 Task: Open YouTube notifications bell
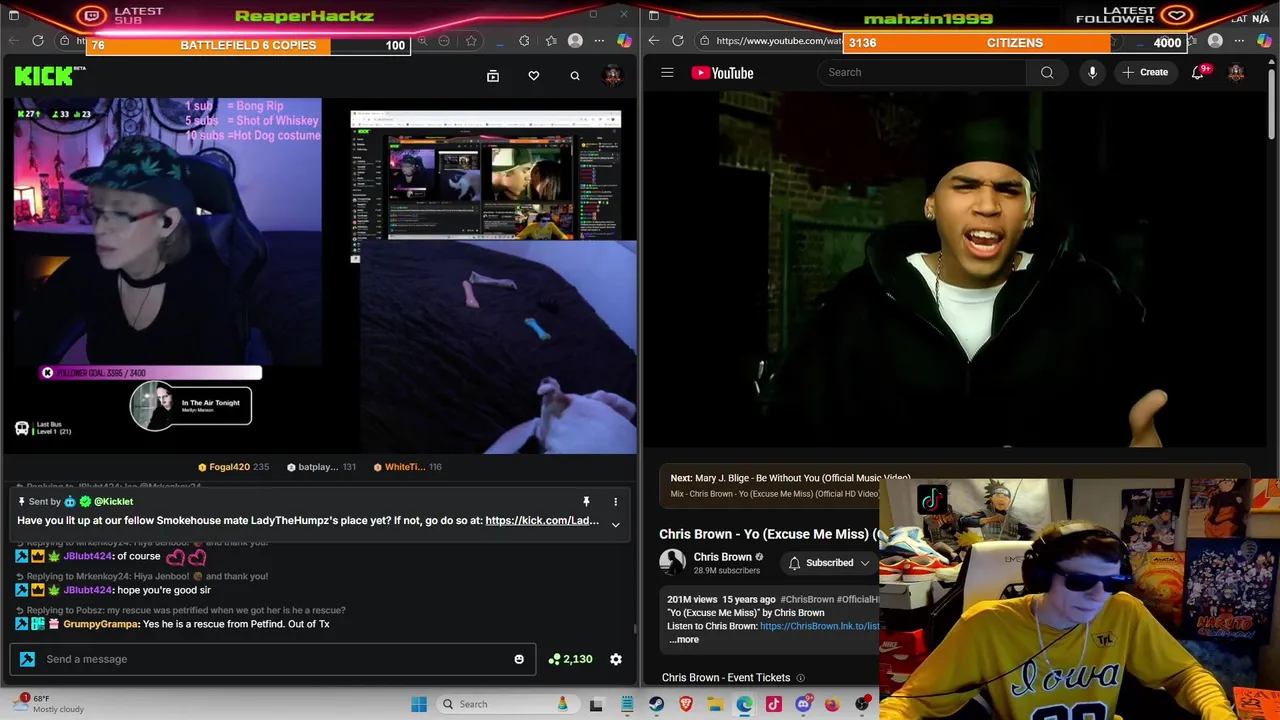click(1198, 72)
